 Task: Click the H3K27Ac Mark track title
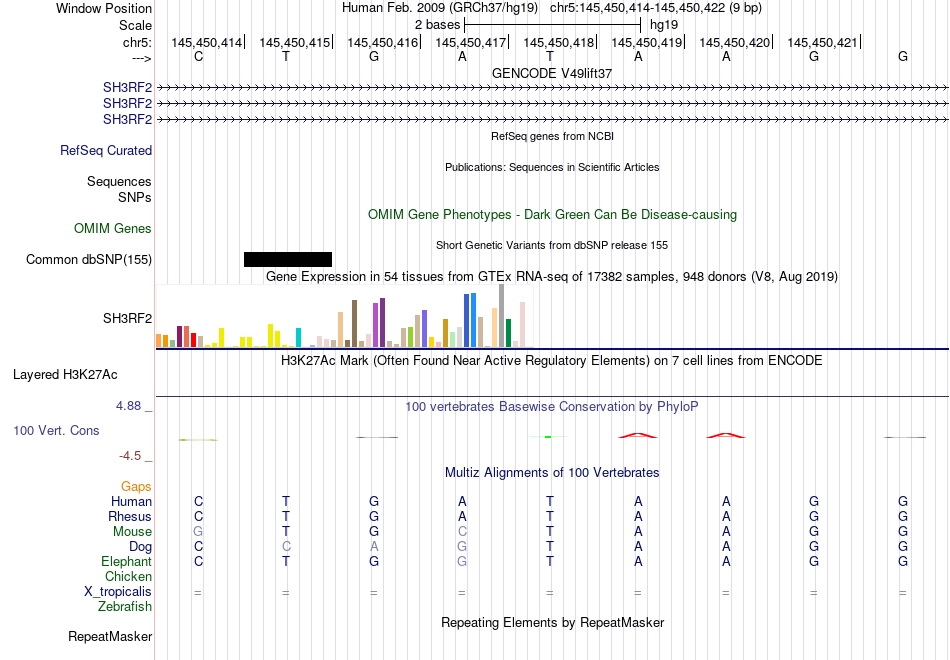click(551, 361)
